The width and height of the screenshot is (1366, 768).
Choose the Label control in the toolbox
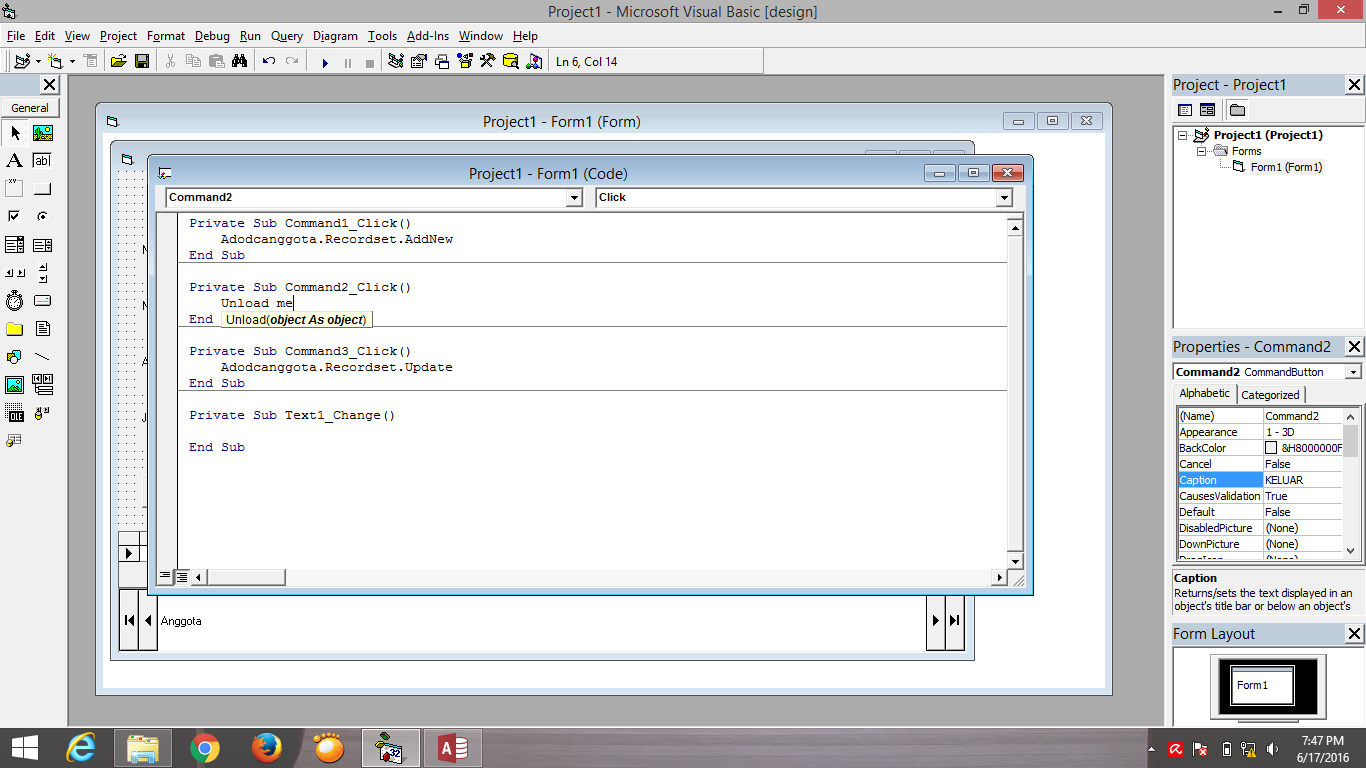point(15,160)
